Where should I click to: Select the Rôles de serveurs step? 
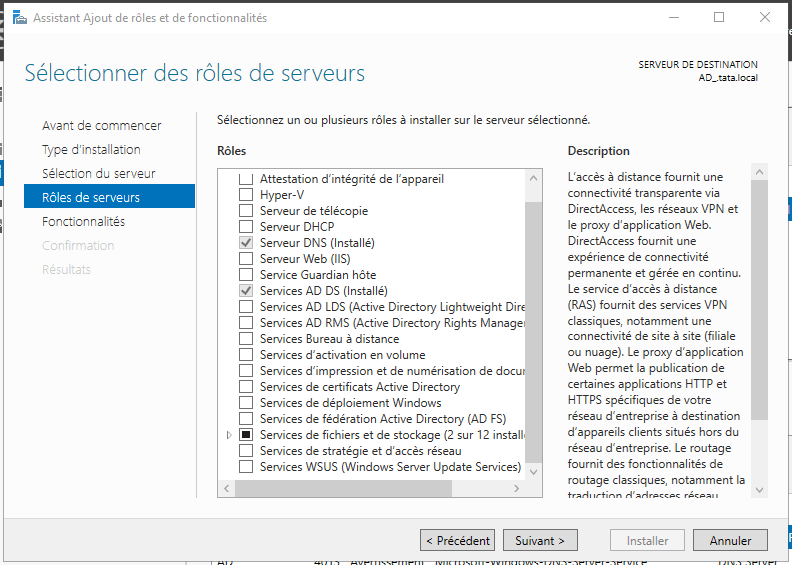tap(109, 196)
